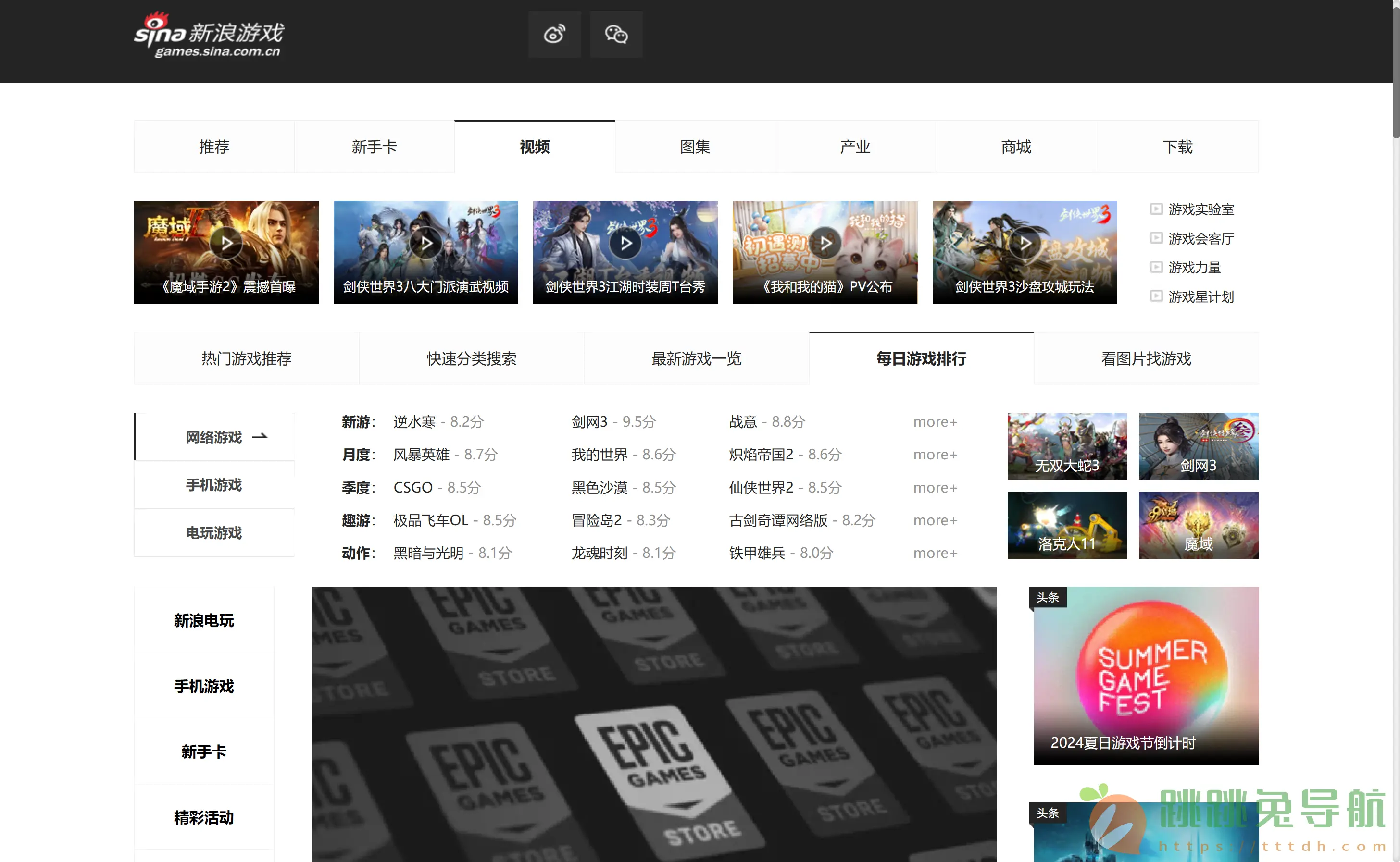
Task: Click more+ in the 动作 row
Action: (x=935, y=553)
